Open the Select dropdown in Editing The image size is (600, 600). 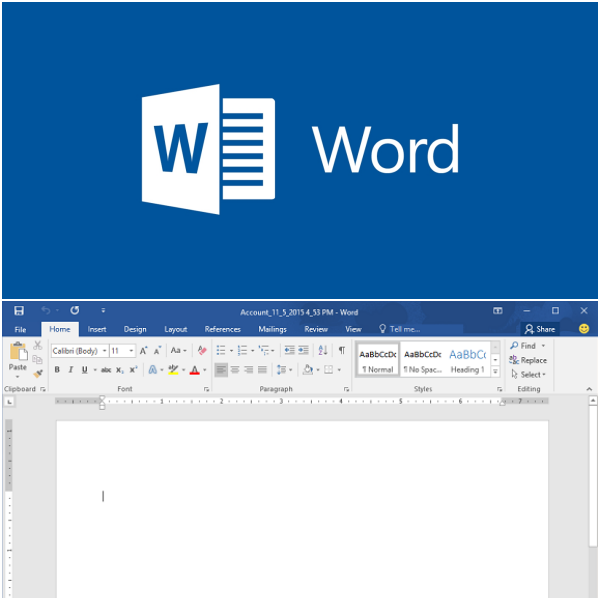[528, 374]
